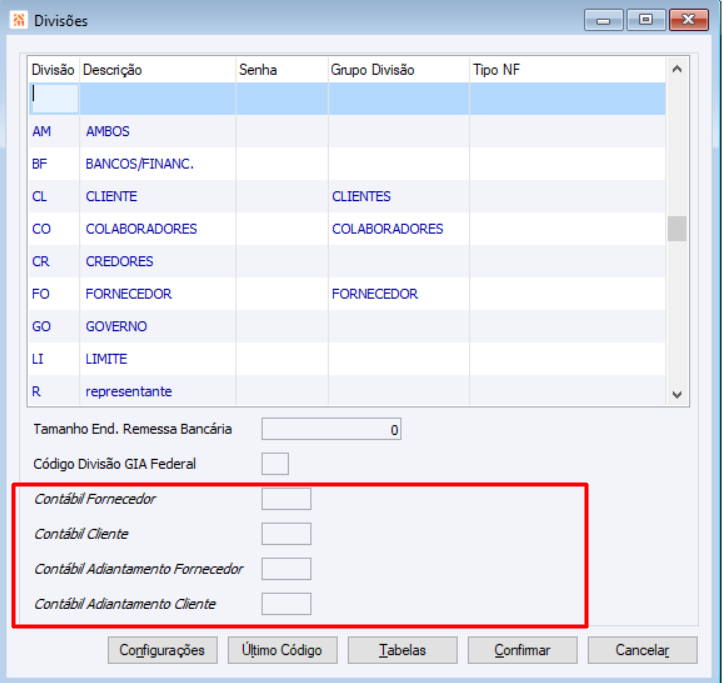Click the Configurações button
This screenshot has height=683, width=723.
pos(162,650)
